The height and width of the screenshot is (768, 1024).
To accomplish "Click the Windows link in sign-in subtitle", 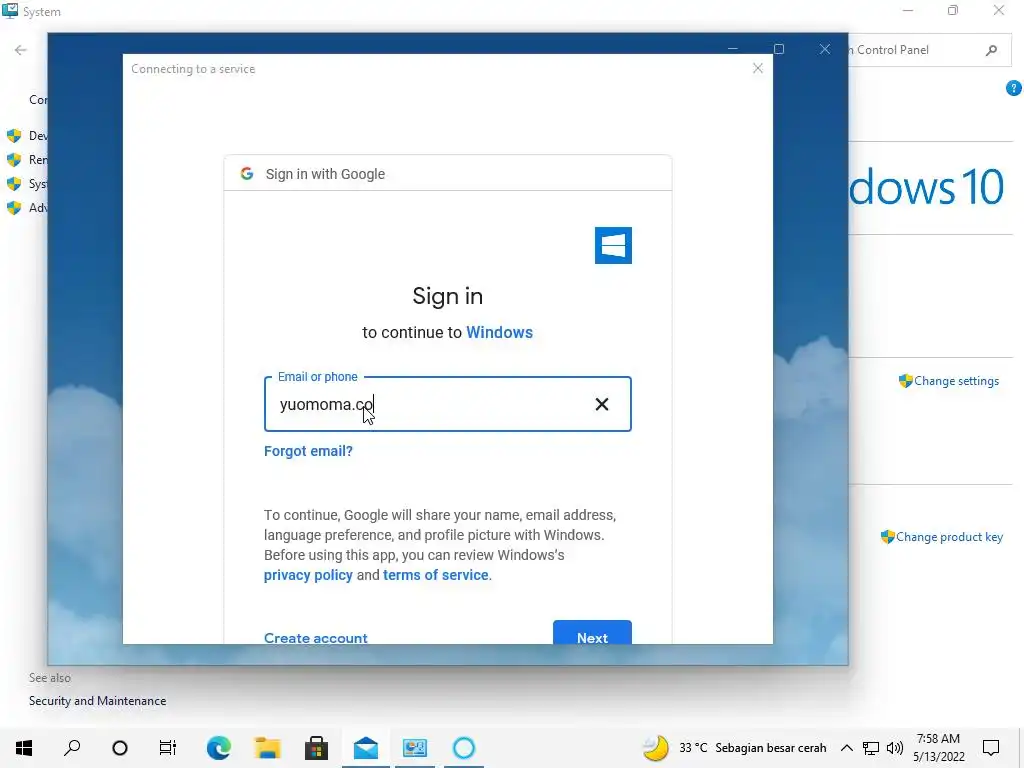I will (500, 332).
